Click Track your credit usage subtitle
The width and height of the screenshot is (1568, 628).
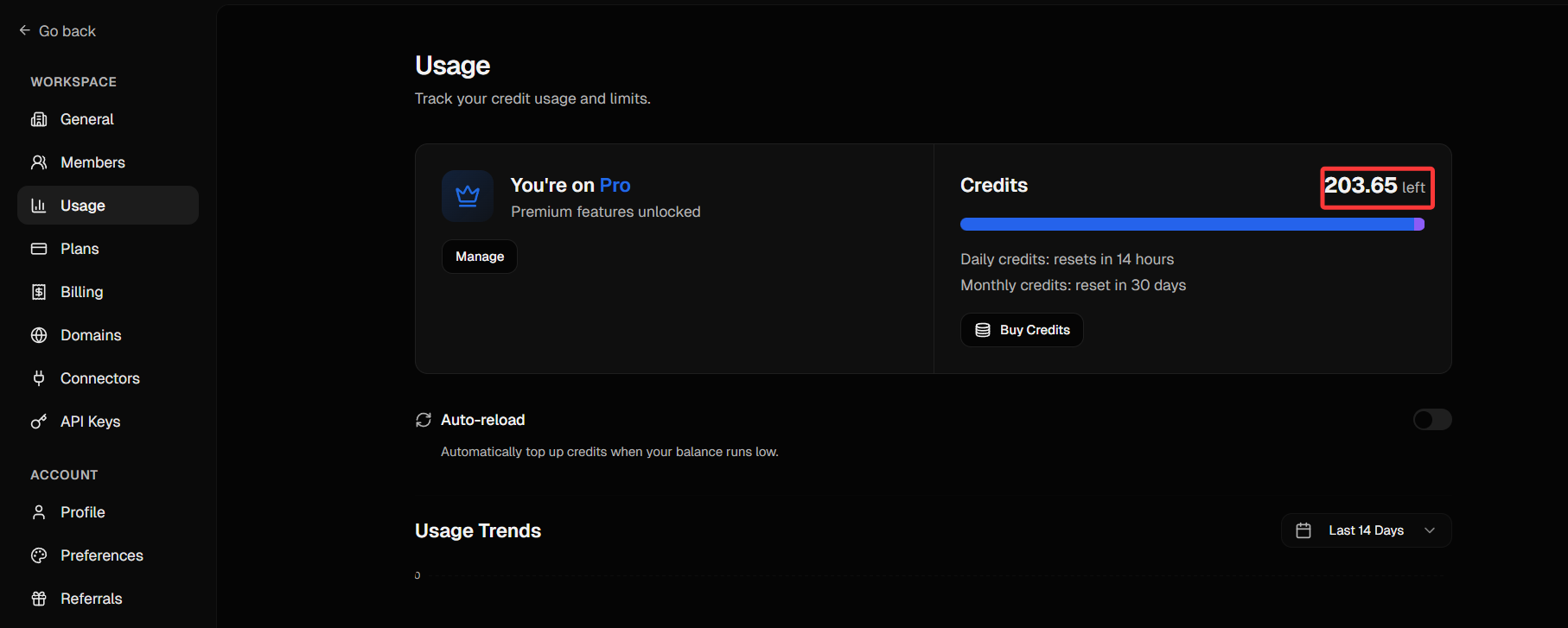[532, 98]
